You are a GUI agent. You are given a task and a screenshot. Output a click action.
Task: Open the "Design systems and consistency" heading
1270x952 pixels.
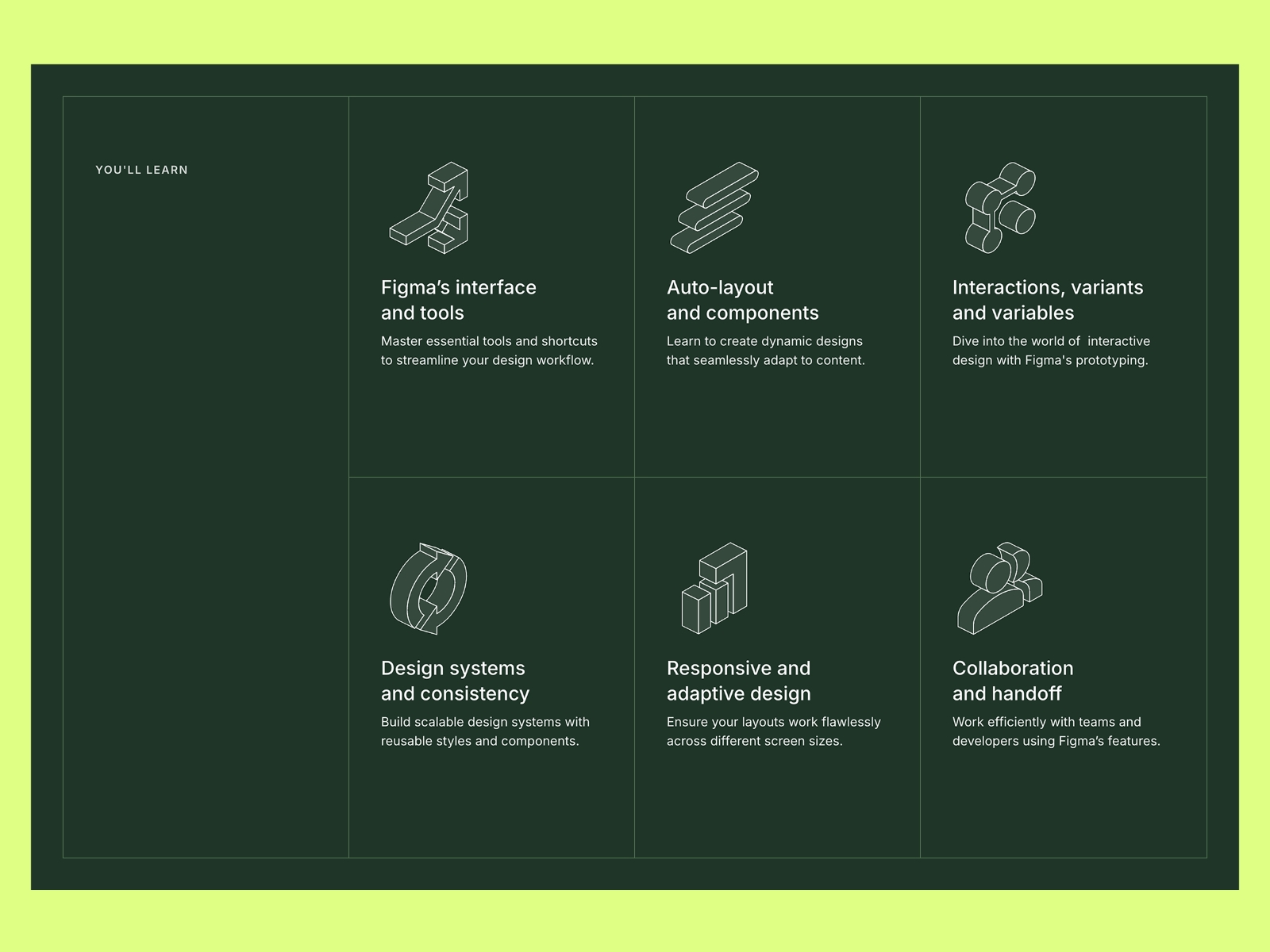[x=455, y=681]
